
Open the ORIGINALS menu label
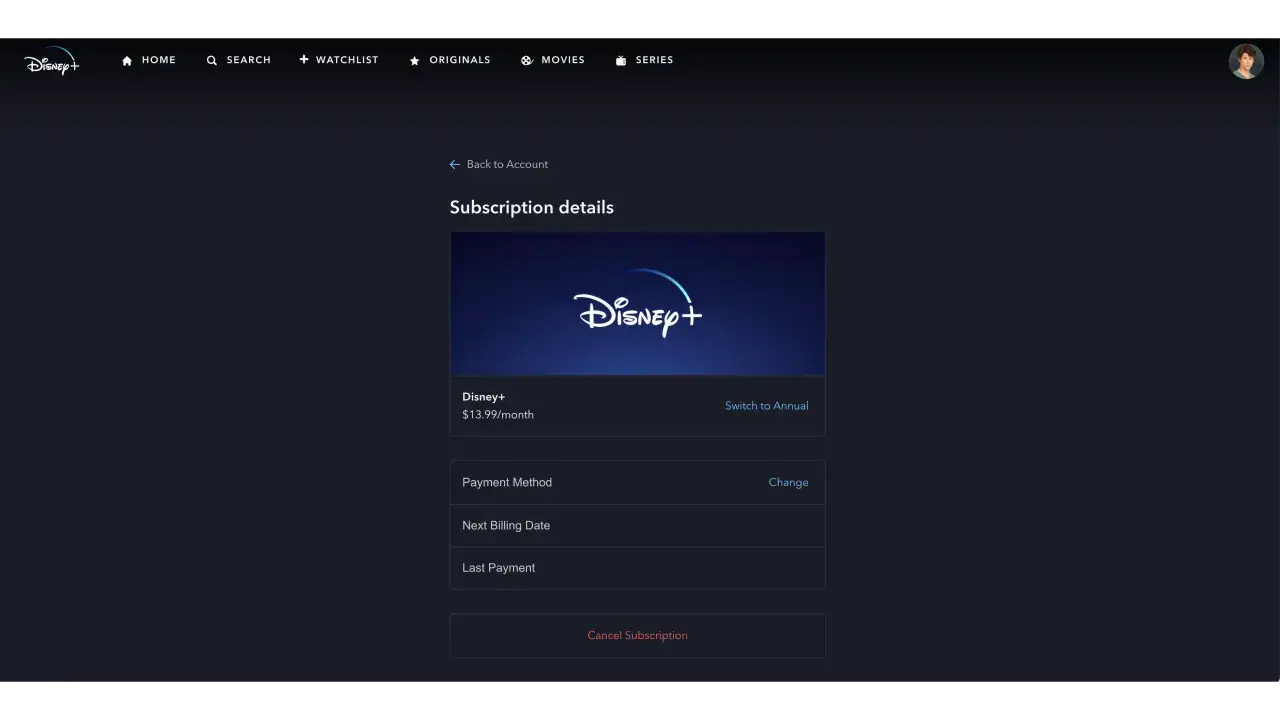tap(460, 60)
